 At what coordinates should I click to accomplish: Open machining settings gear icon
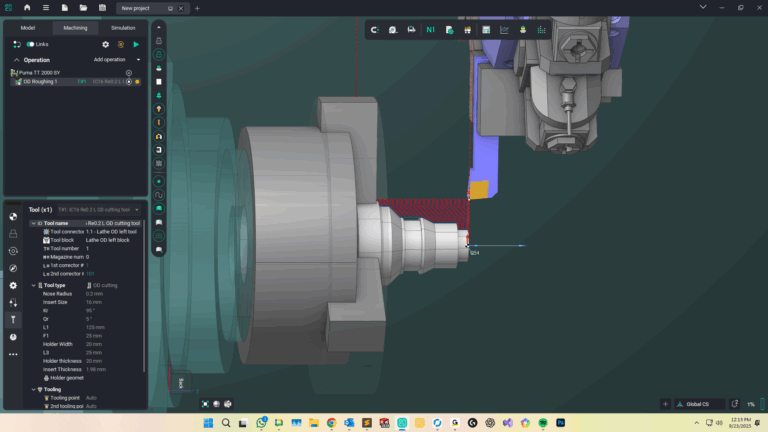pyautogui.click(x=106, y=44)
